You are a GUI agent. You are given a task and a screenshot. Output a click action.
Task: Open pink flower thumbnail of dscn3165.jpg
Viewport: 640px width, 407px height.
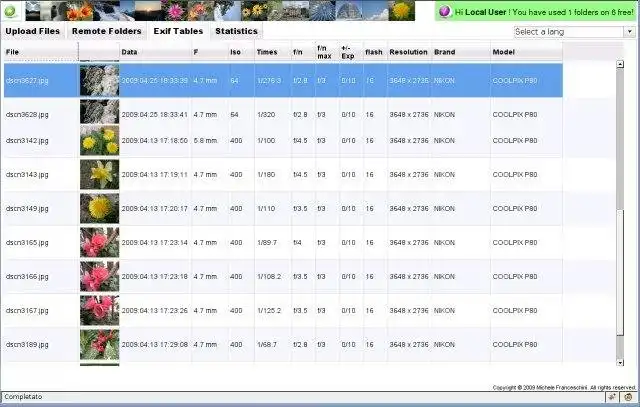tap(100, 242)
